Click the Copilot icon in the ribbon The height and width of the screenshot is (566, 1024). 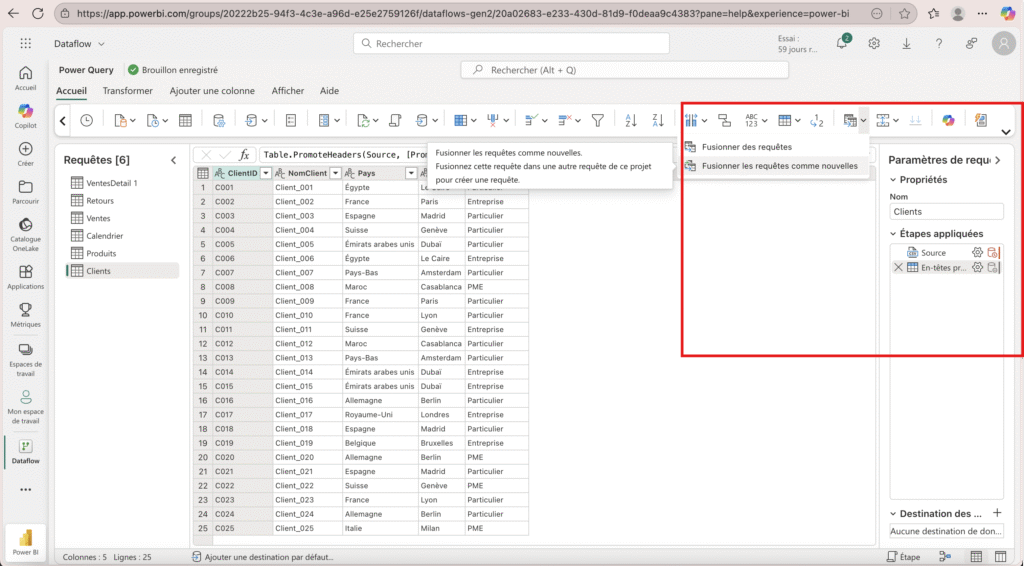948,120
